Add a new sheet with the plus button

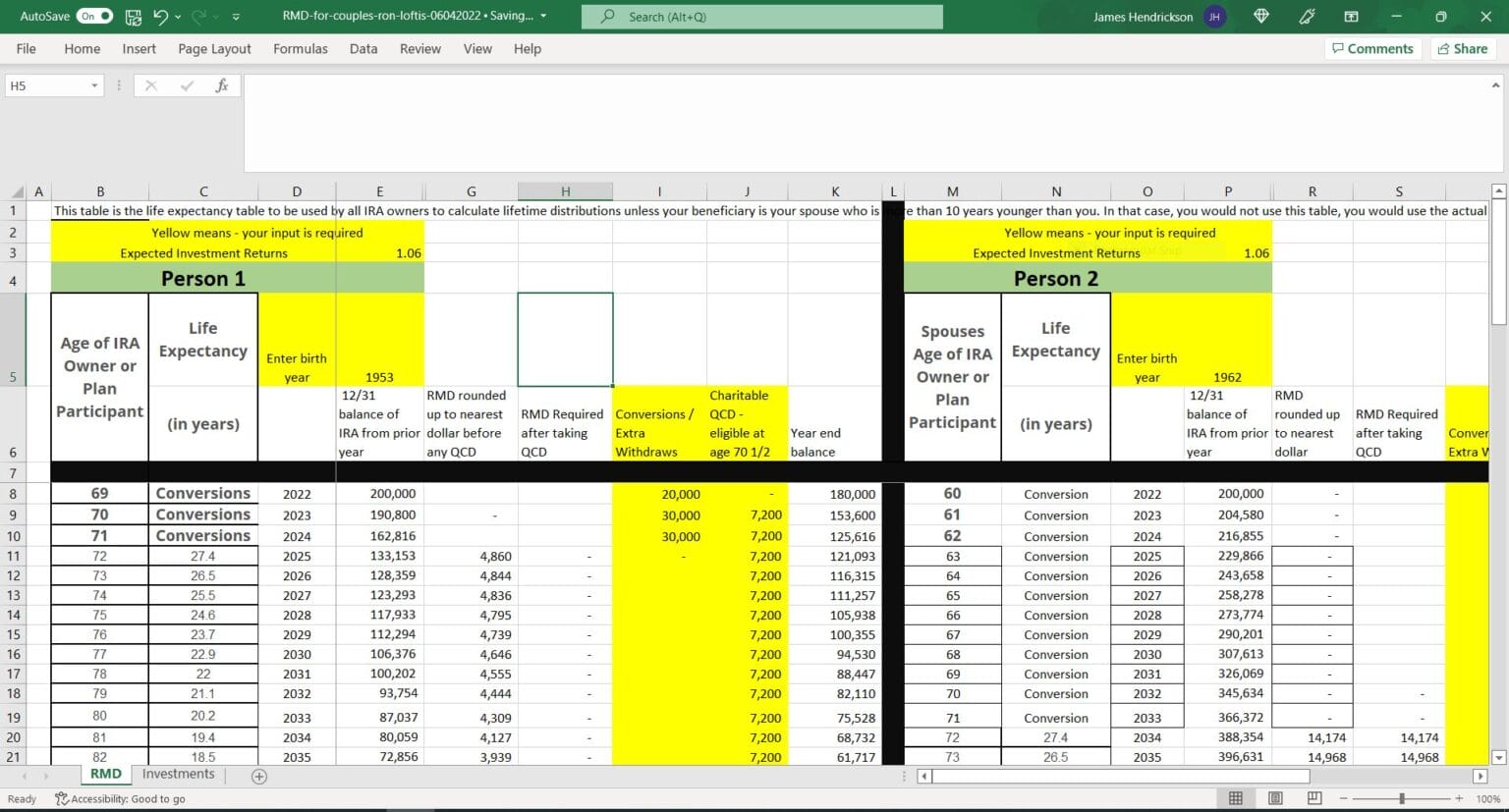pyautogui.click(x=258, y=775)
